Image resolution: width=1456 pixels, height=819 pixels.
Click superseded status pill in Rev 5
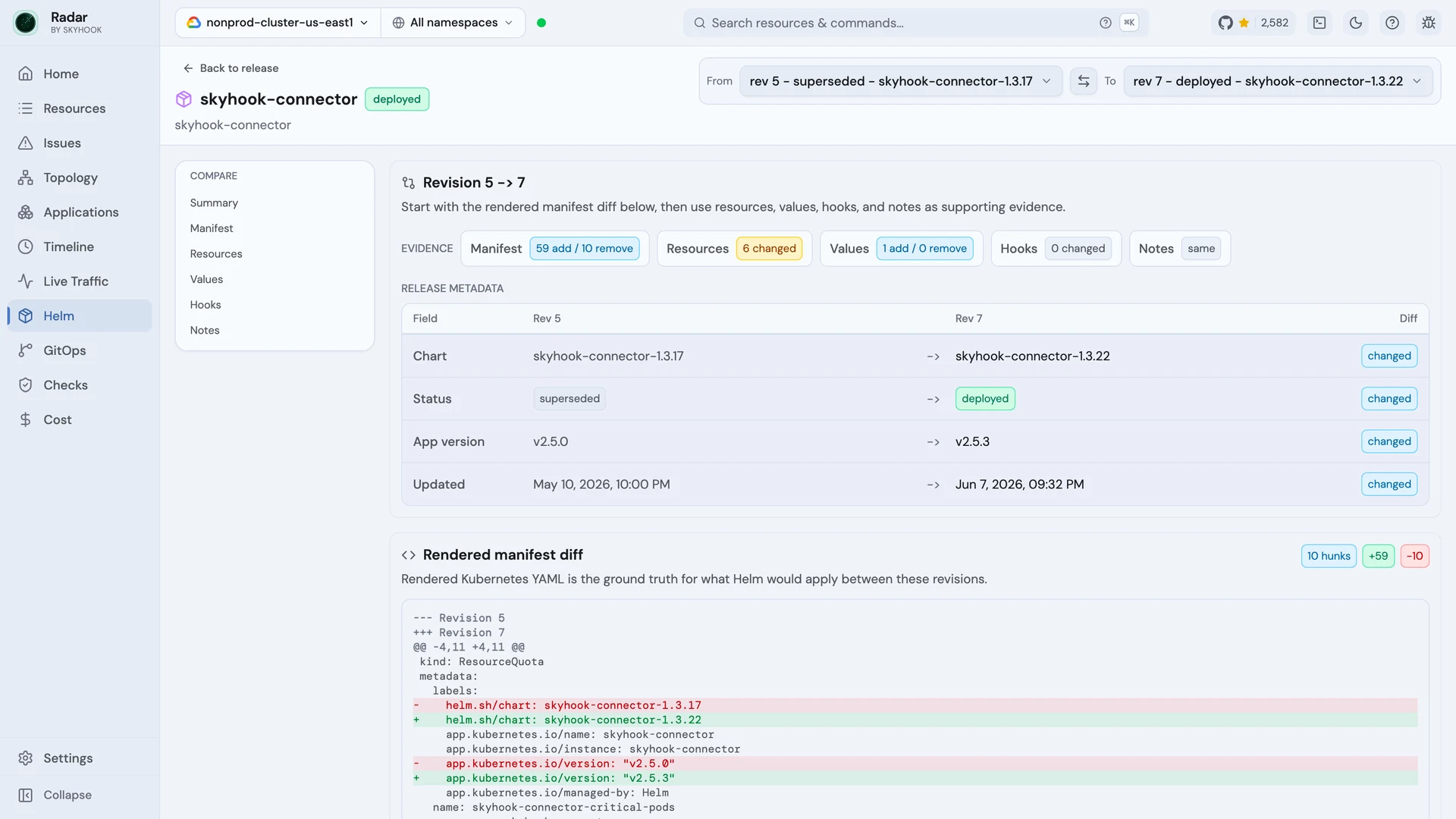click(x=570, y=399)
